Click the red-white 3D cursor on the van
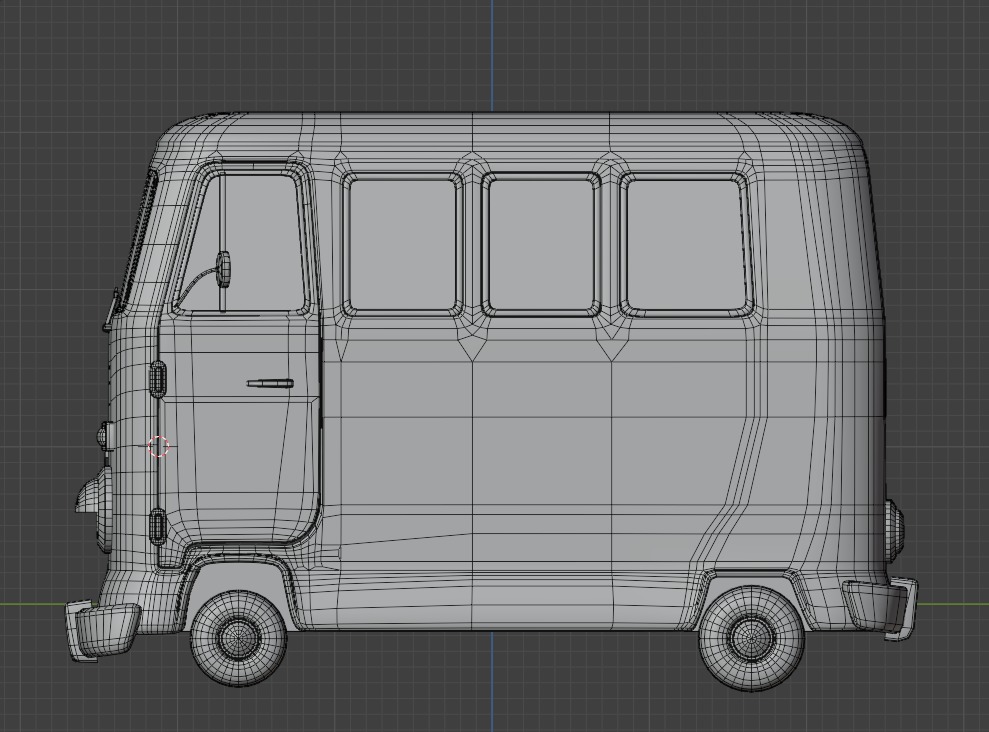Image resolution: width=989 pixels, height=732 pixels. click(158, 446)
